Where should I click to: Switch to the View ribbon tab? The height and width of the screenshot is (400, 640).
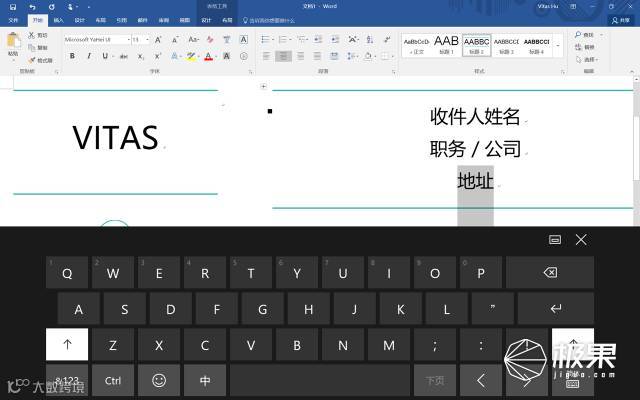[184, 20]
